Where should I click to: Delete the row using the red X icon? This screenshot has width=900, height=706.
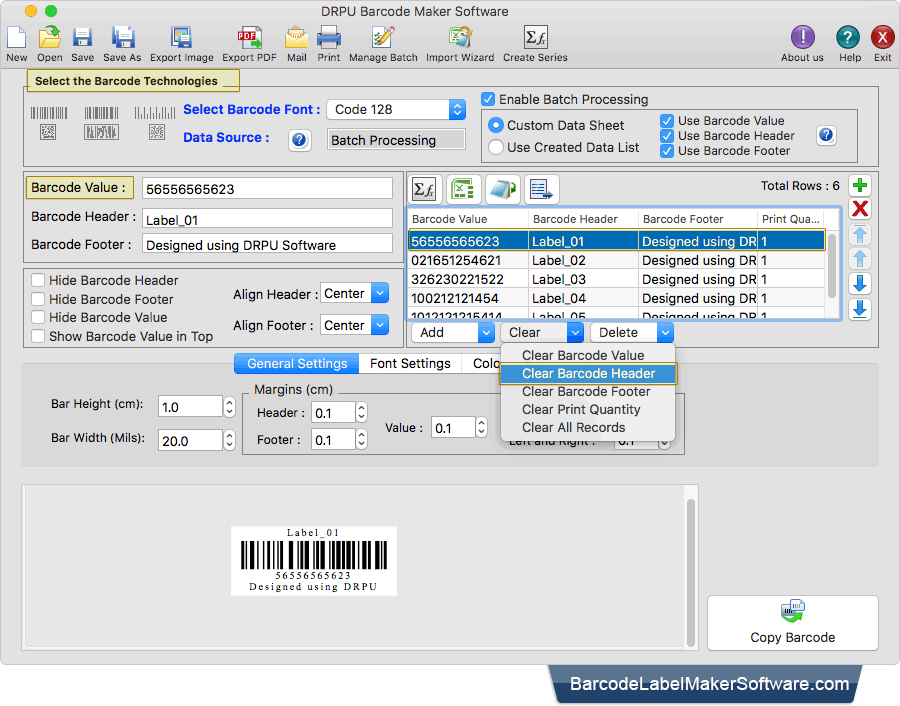[860, 209]
